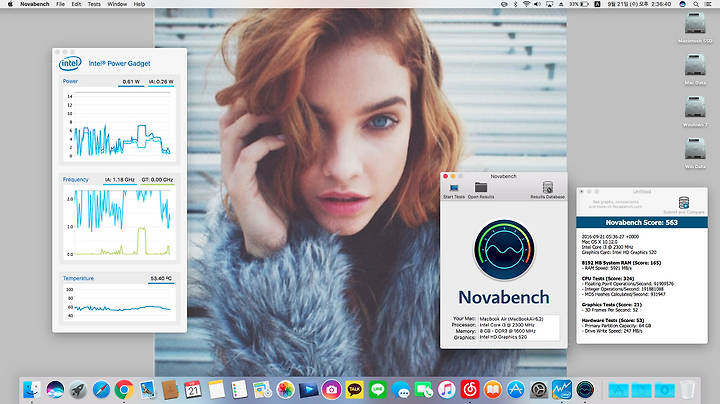This screenshot has width=720, height=404.
Task: Open the Help menu
Action: coord(139,4)
